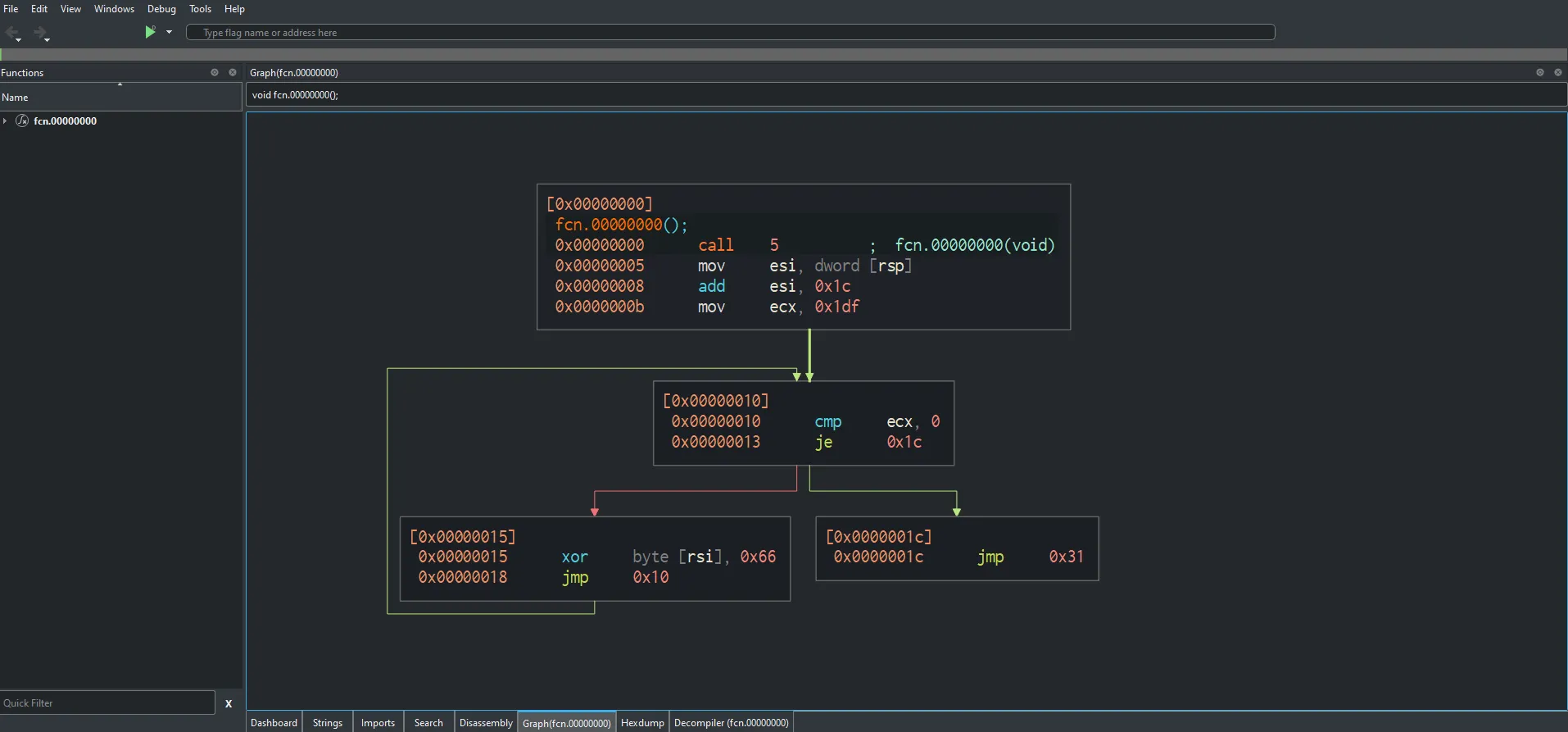The image size is (1568, 732).
Task: Expand the fcn.00000000 tree item
Action: (x=5, y=120)
